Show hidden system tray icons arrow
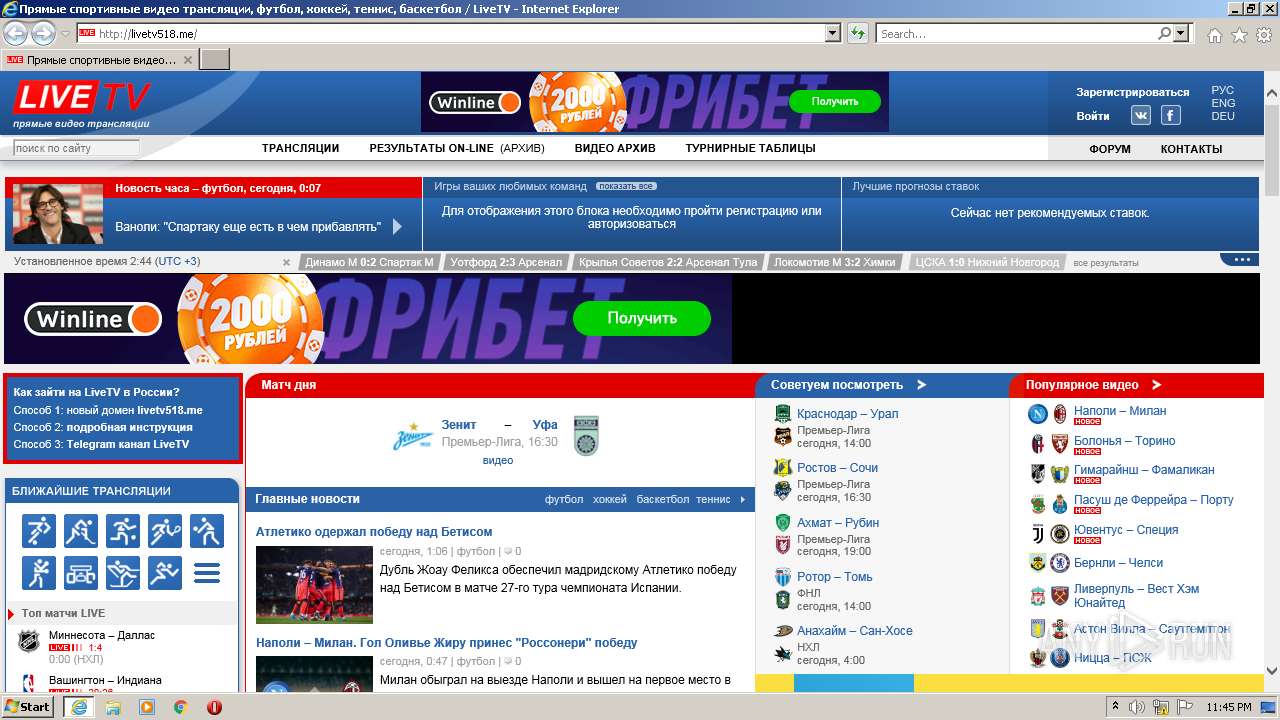This screenshot has height=720, width=1280. pyautogui.click(x=1115, y=707)
